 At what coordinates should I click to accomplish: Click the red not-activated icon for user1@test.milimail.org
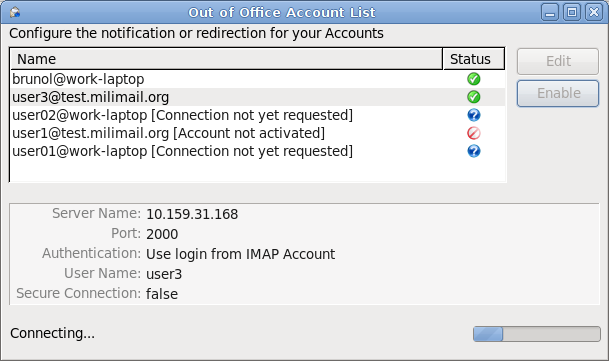473,133
